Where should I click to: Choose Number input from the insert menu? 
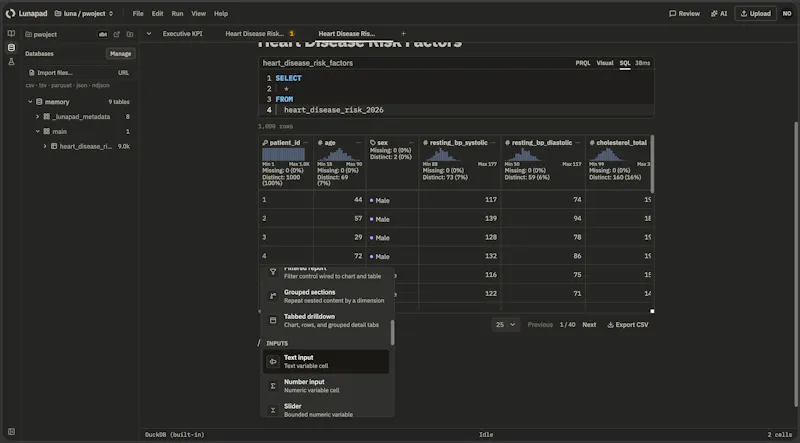click(x=326, y=386)
